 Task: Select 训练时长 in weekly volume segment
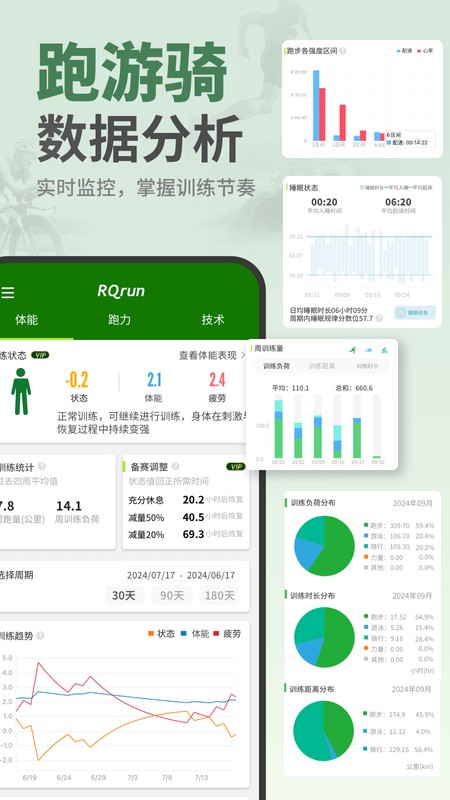coord(368,366)
